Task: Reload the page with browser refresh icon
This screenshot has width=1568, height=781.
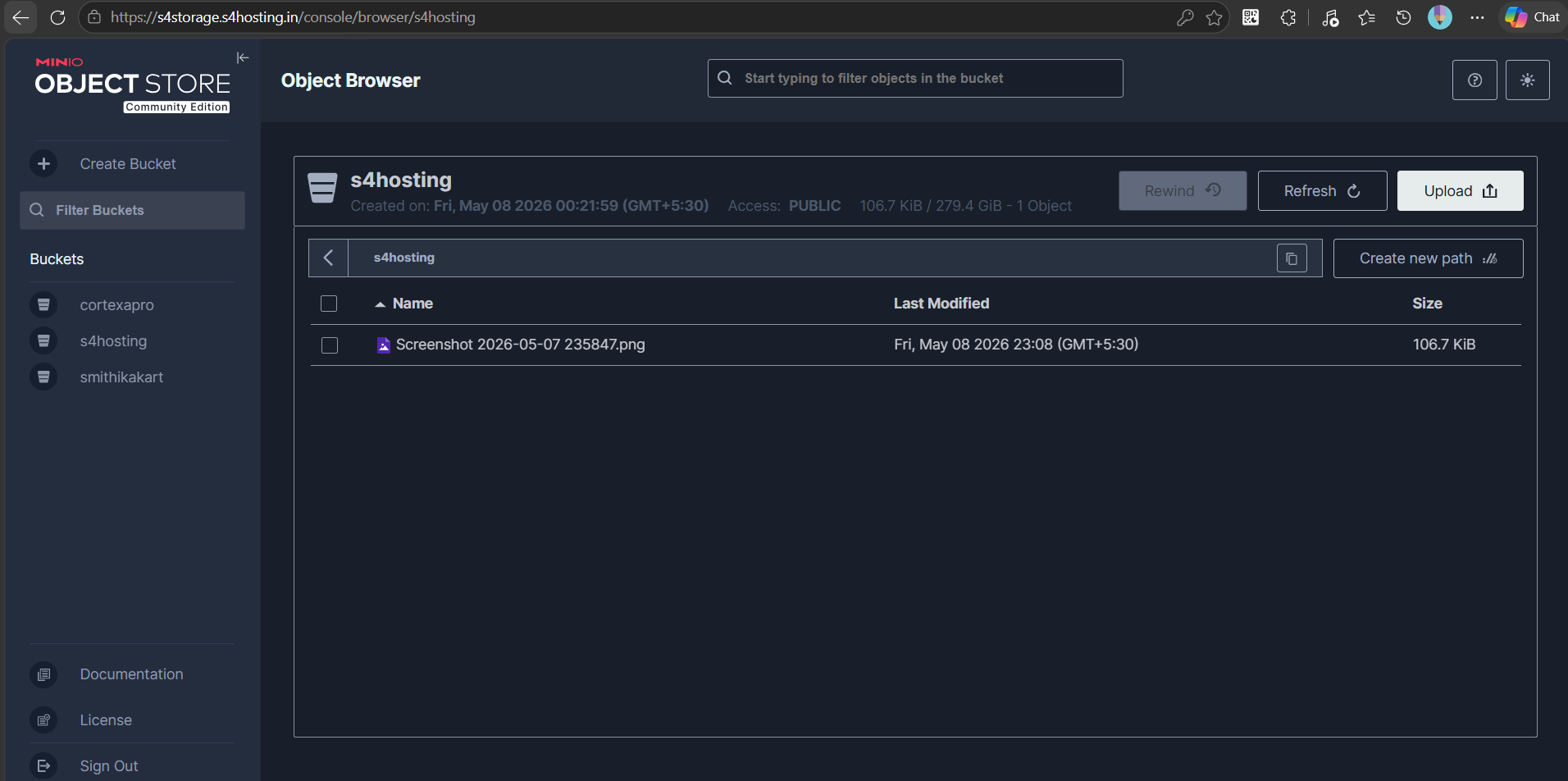Action: (x=57, y=17)
